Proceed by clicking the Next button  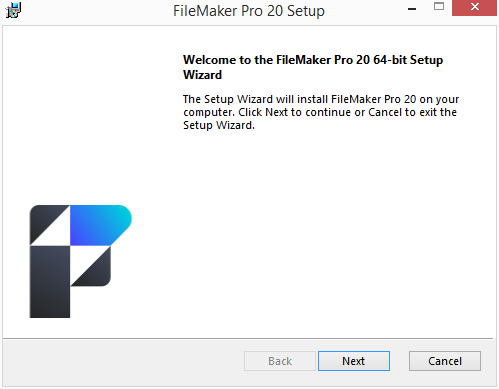coord(354,361)
